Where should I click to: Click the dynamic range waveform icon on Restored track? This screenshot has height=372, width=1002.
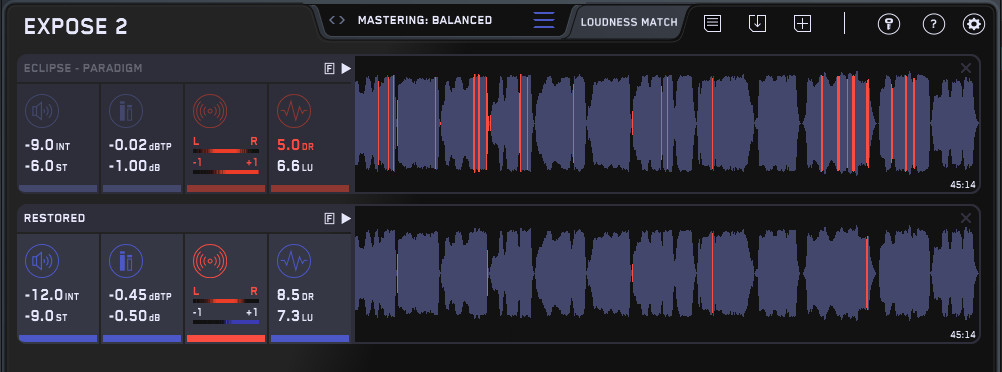click(294, 261)
